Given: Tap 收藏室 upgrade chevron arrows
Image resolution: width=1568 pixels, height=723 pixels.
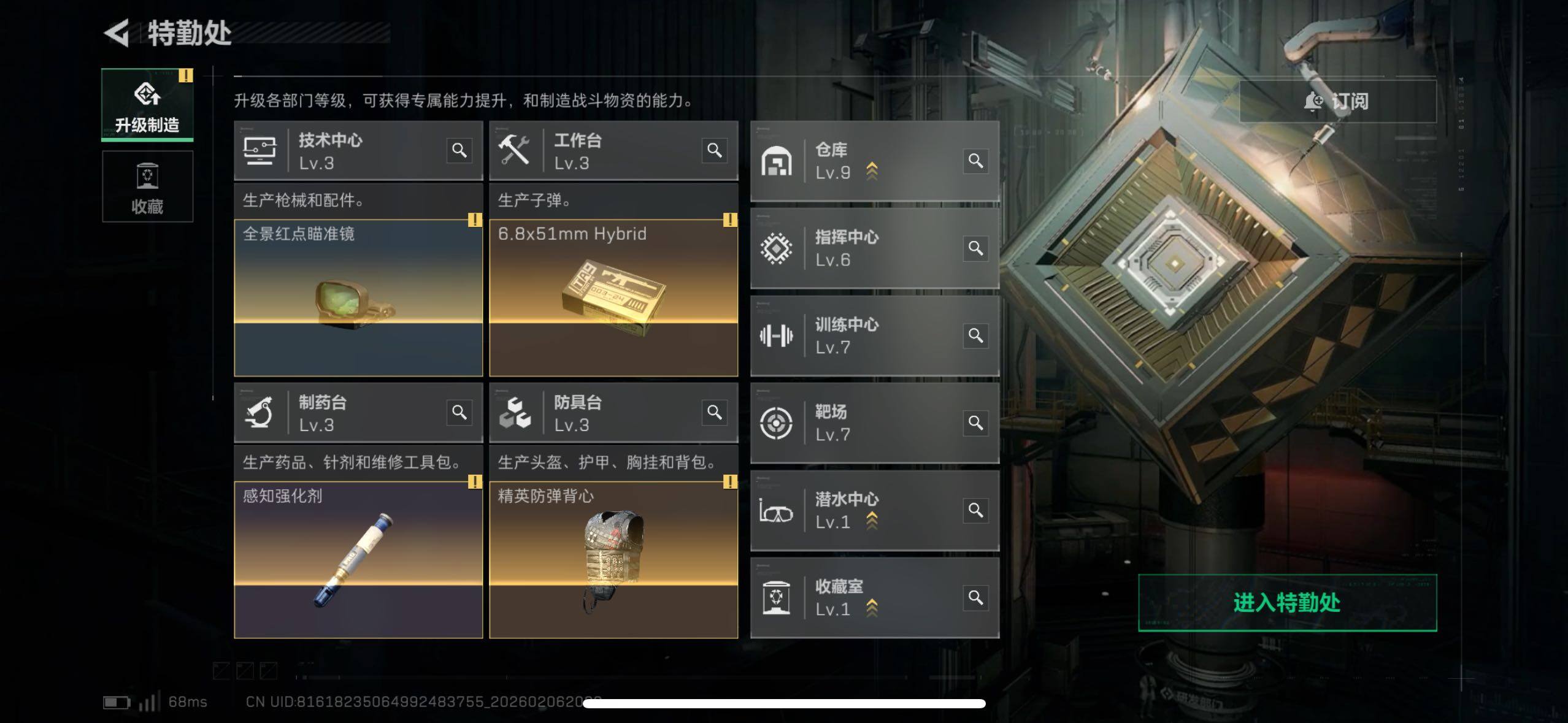Looking at the screenshot, I should coord(872,608).
